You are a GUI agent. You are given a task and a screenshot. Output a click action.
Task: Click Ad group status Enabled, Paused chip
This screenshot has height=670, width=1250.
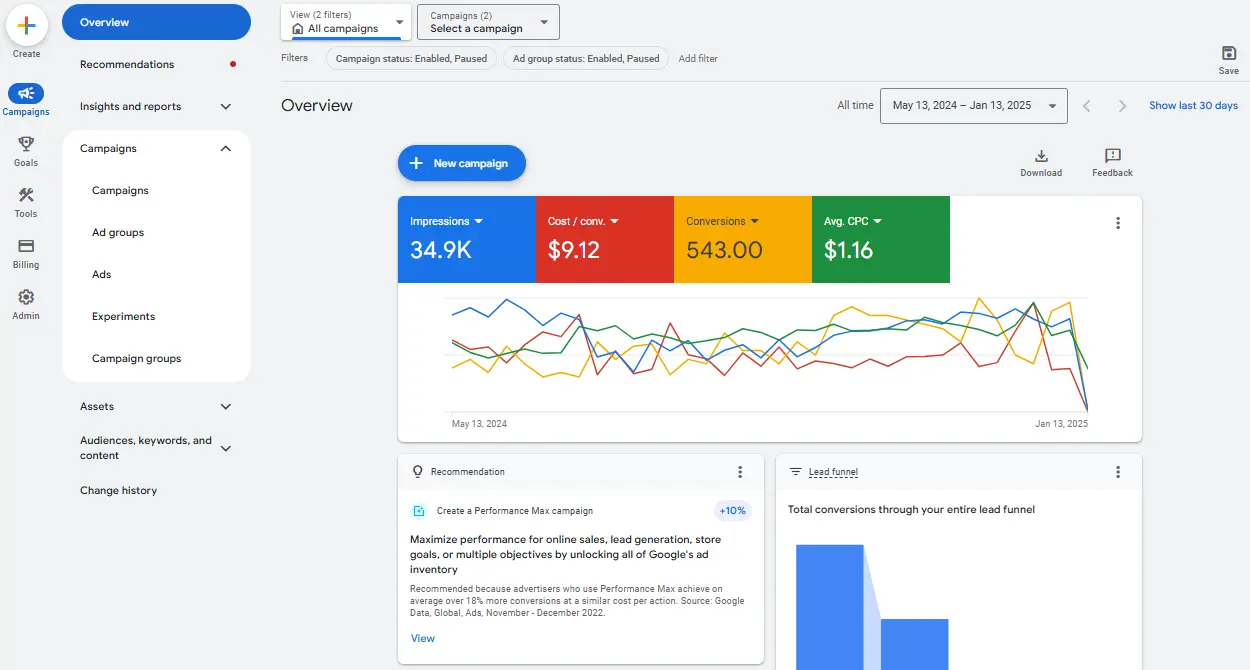coord(586,58)
